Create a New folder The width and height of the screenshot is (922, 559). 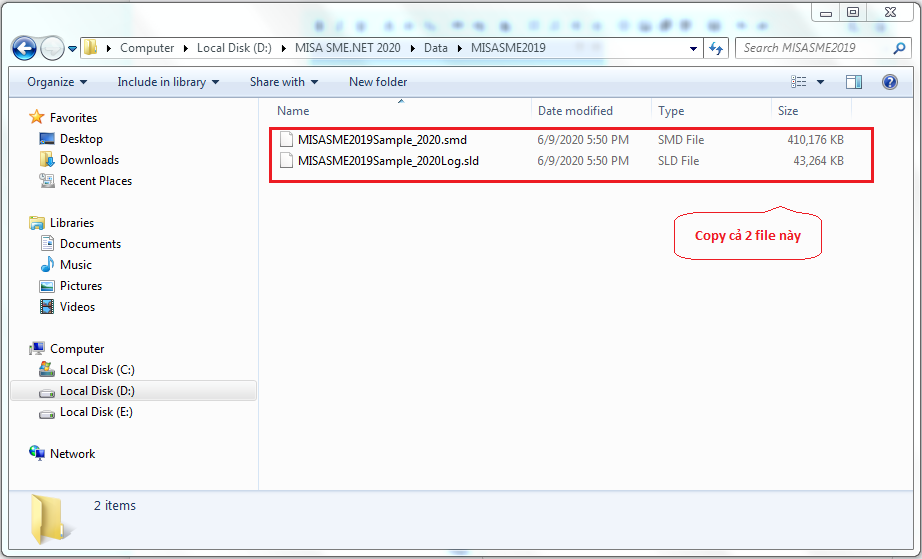(378, 82)
